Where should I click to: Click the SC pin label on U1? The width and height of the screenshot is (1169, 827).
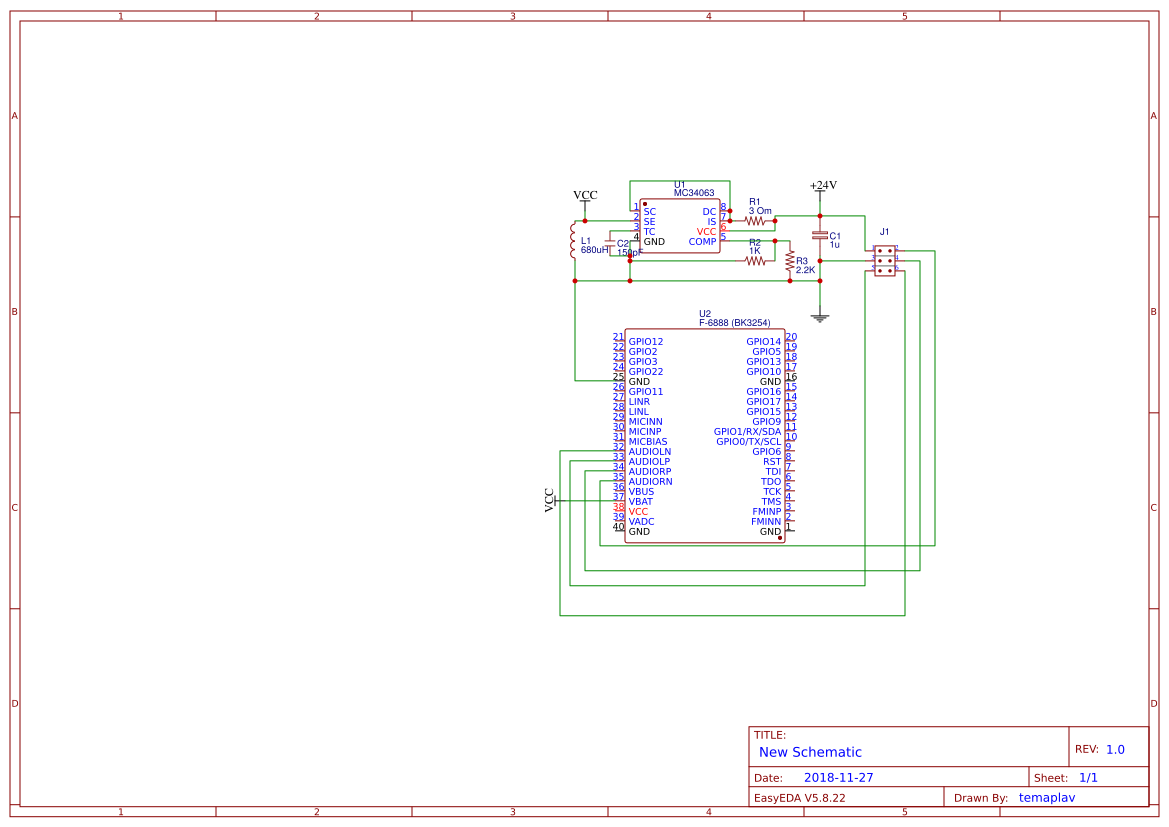point(649,213)
